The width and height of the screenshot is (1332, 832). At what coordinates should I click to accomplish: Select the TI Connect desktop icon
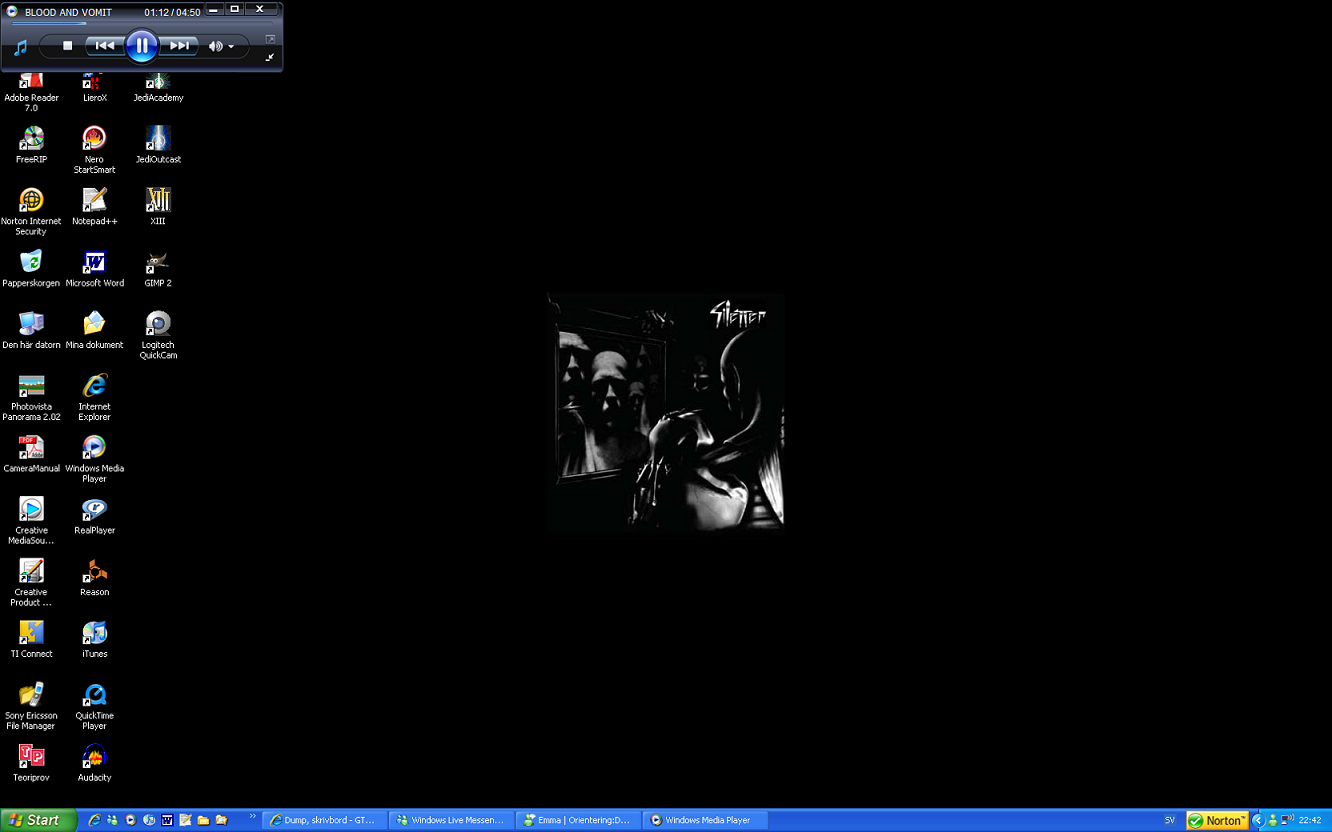point(31,641)
